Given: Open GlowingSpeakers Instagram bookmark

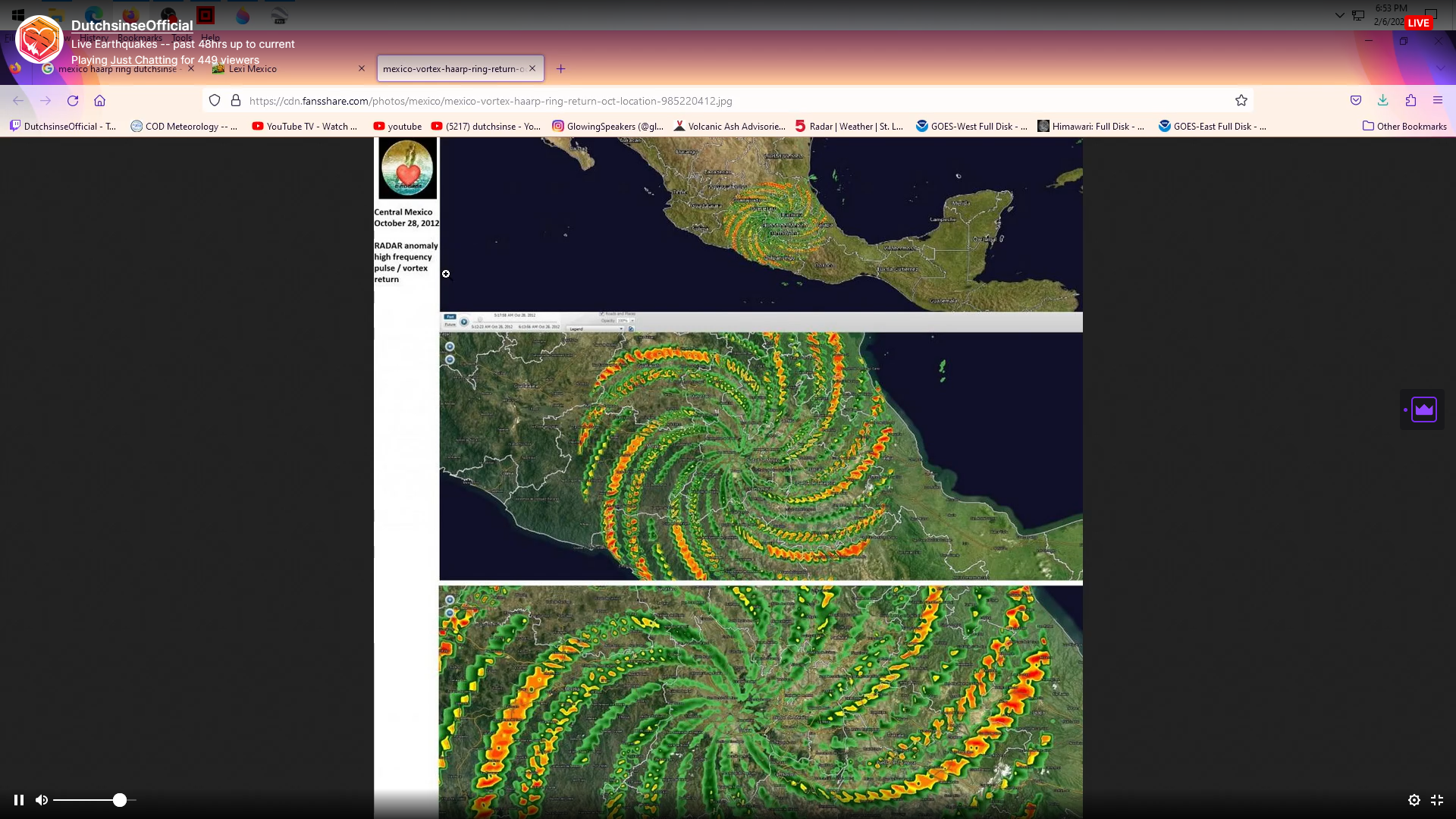Looking at the screenshot, I should click(x=607, y=127).
